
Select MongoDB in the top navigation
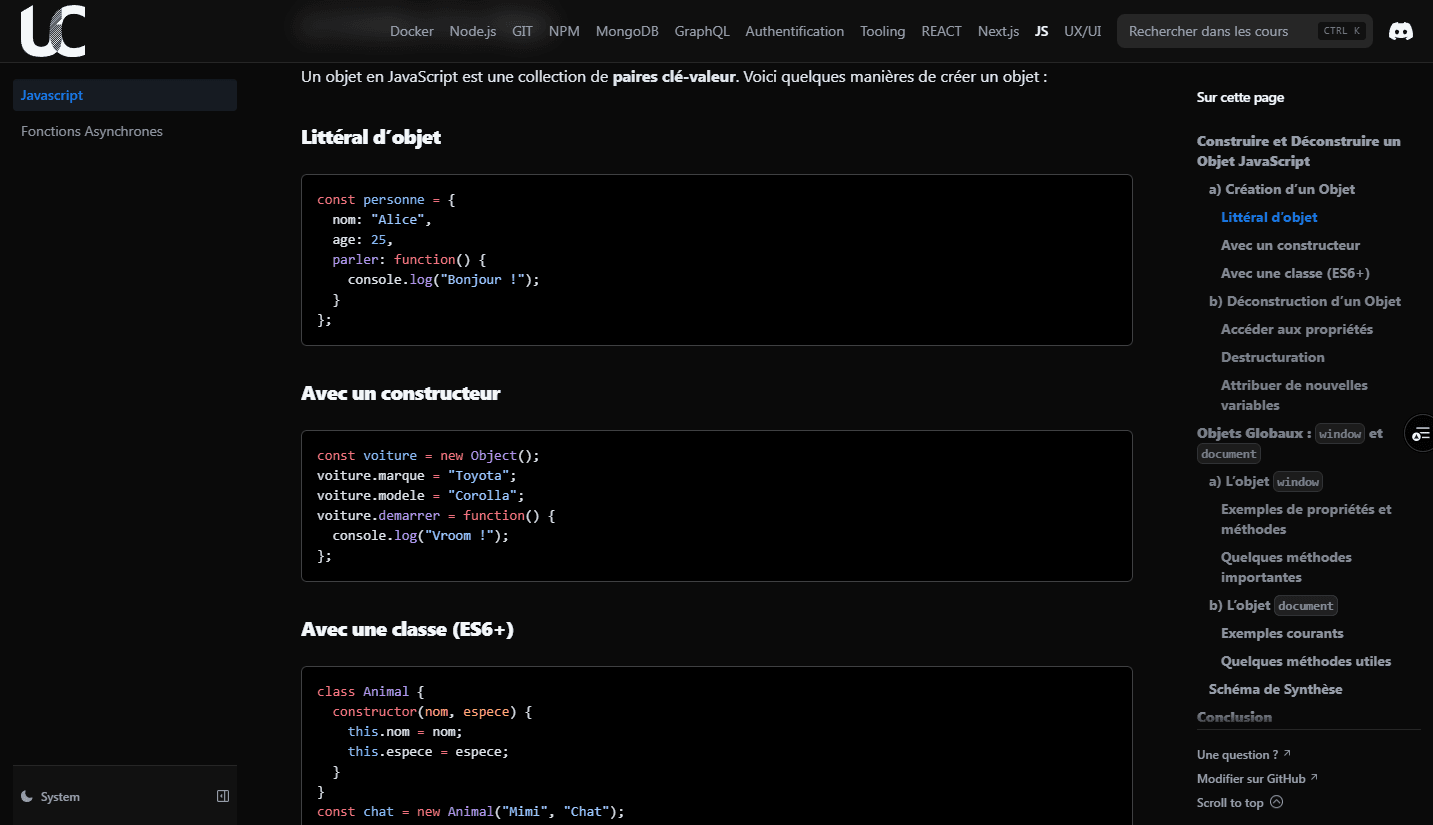click(x=627, y=31)
